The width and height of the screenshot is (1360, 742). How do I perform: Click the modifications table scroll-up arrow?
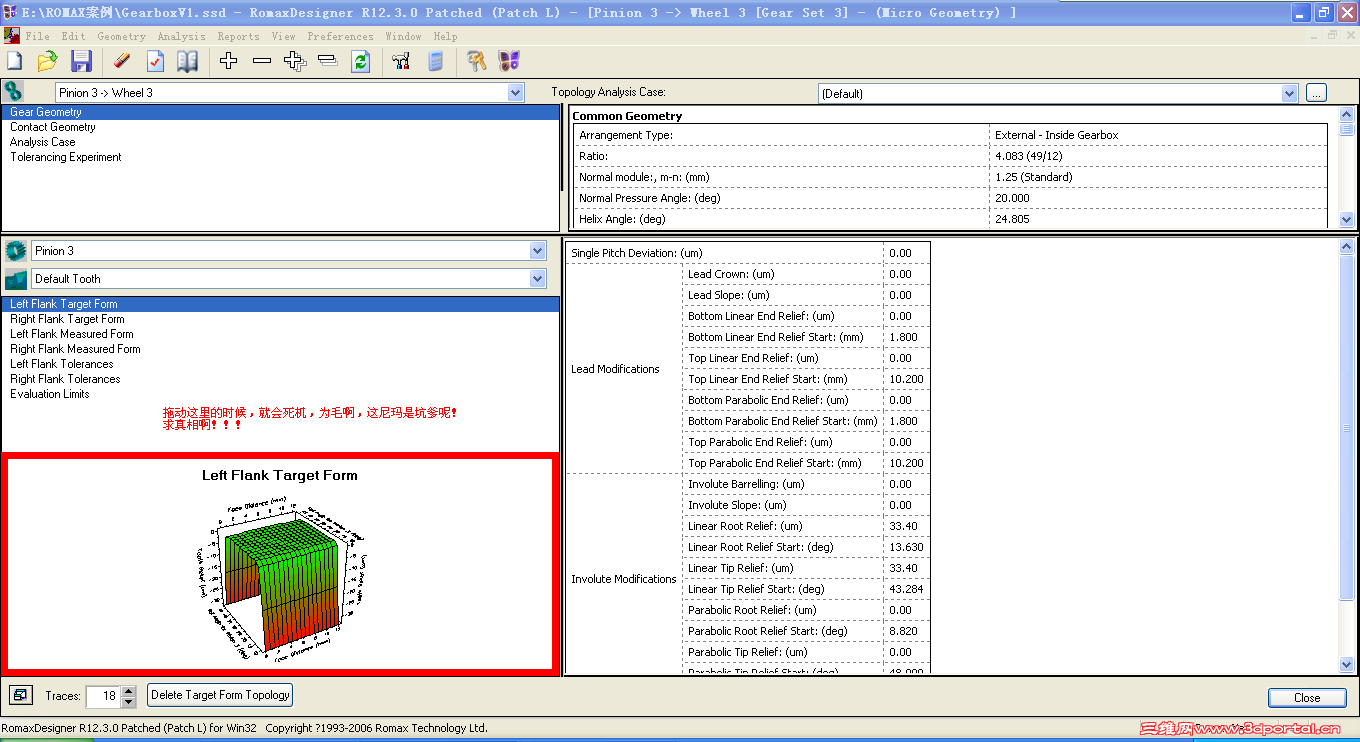[1347, 247]
